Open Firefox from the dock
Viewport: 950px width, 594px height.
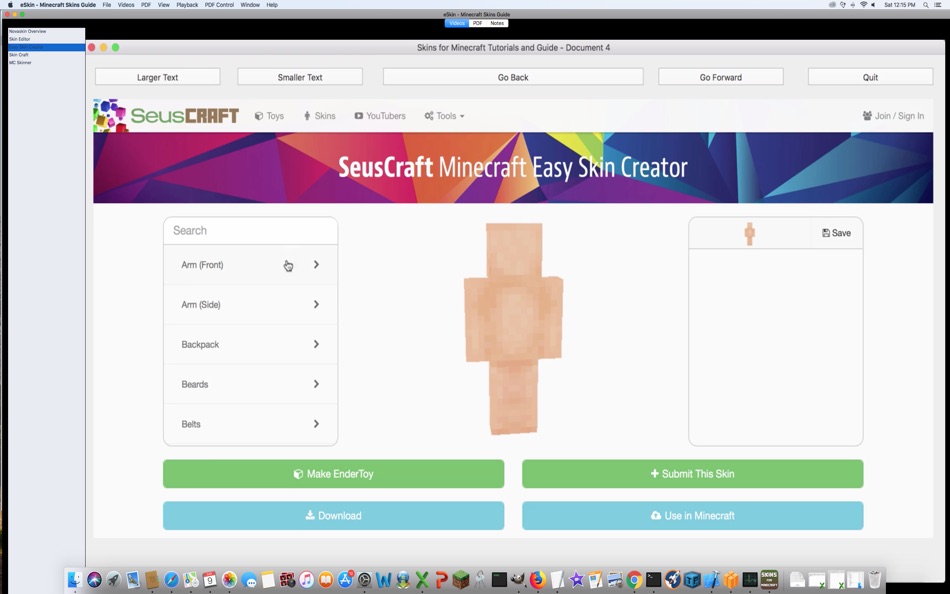[537, 579]
